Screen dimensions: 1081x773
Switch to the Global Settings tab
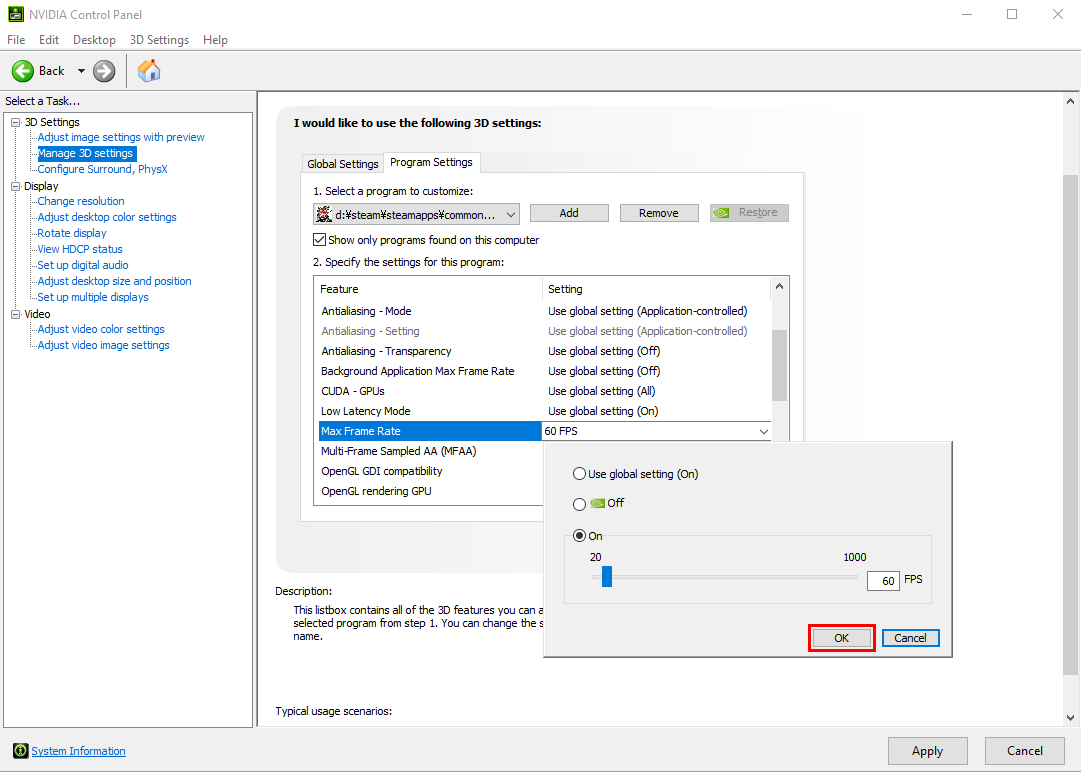[343, 163]
